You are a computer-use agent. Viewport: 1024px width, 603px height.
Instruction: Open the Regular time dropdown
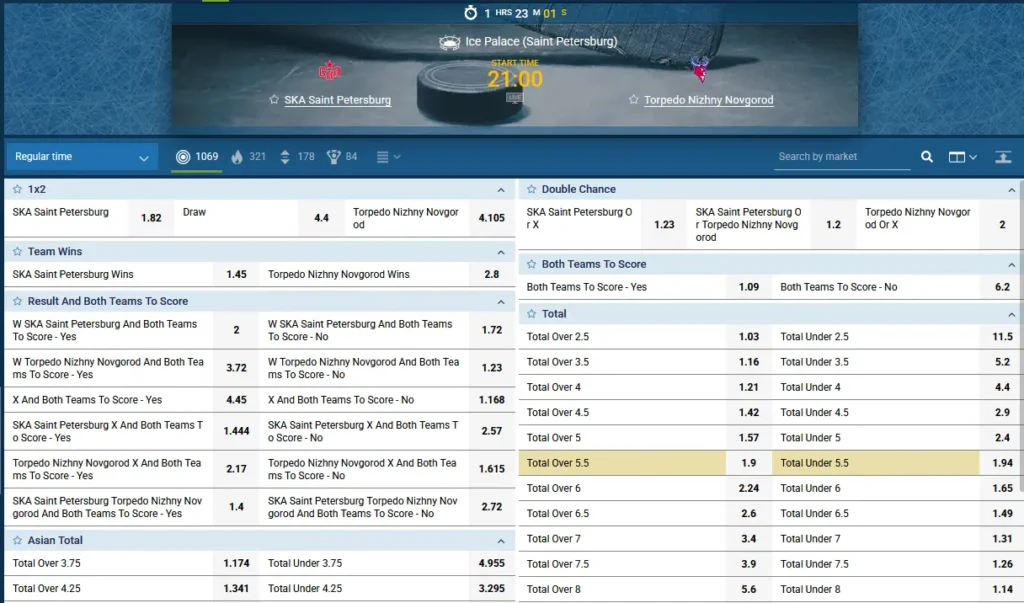(80, 157)
